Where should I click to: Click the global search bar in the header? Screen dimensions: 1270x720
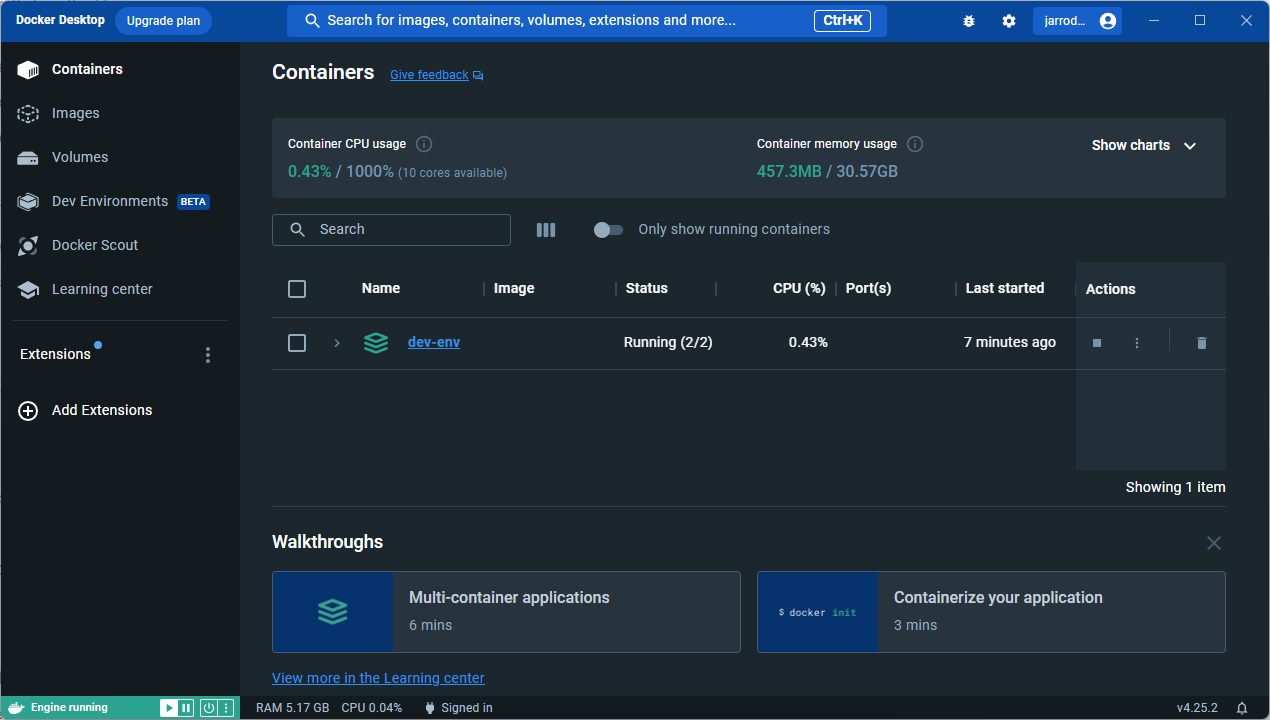[587, 21]
